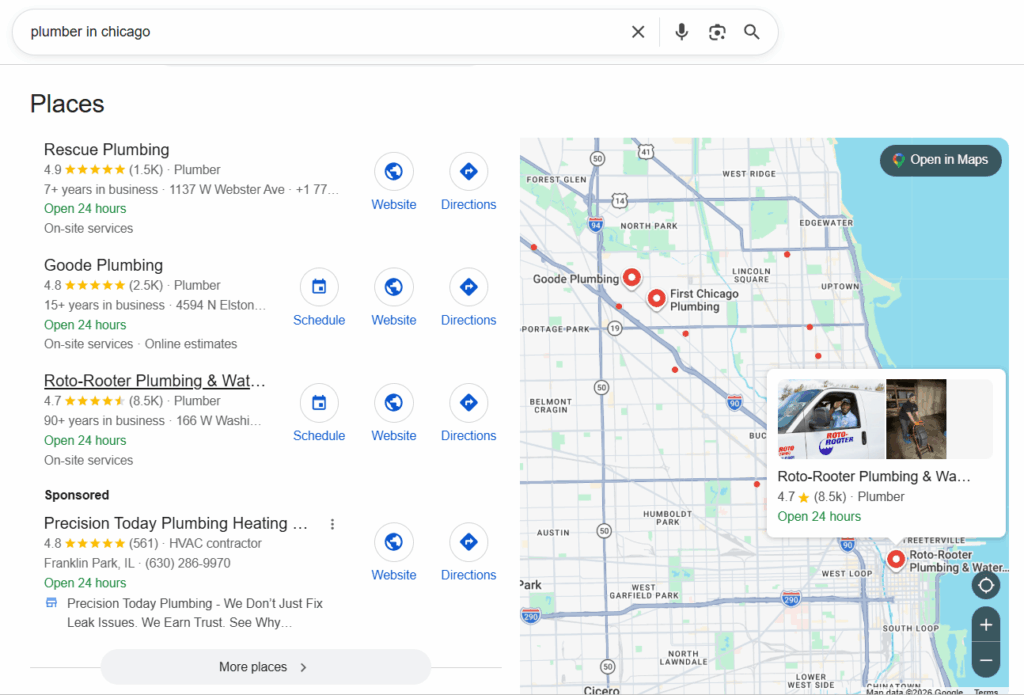Click the Sponsored label
Screen dimensions: 1024x695
click(x=76, y=495)
